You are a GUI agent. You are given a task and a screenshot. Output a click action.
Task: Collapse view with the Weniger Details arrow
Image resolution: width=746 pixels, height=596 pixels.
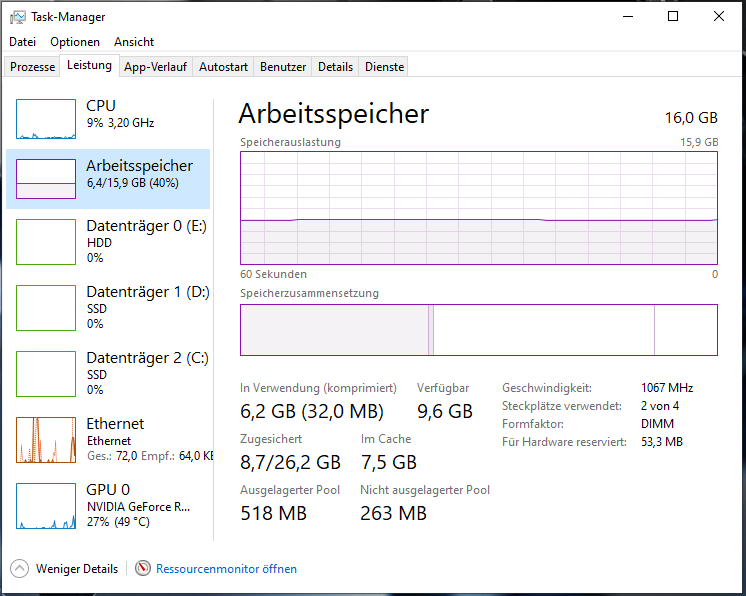[x=20, y=569]
